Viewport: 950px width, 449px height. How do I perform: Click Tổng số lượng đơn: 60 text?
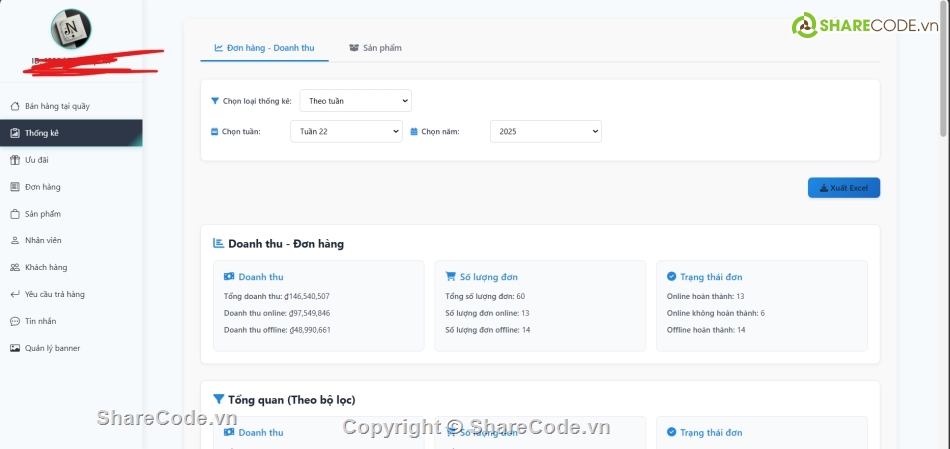click(x=485, y=296)
